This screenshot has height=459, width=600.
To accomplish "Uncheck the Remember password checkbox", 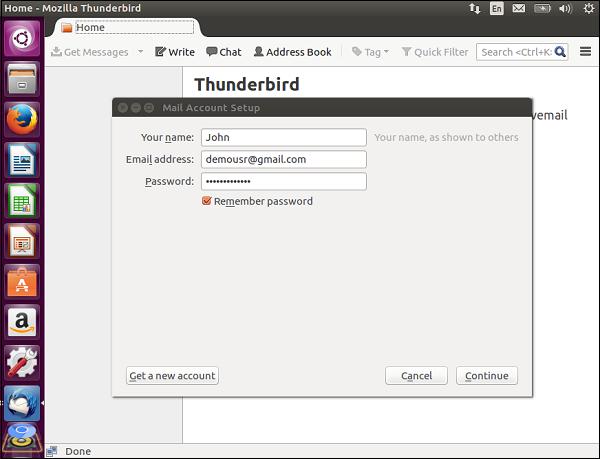I will click(x=207, y=201).
